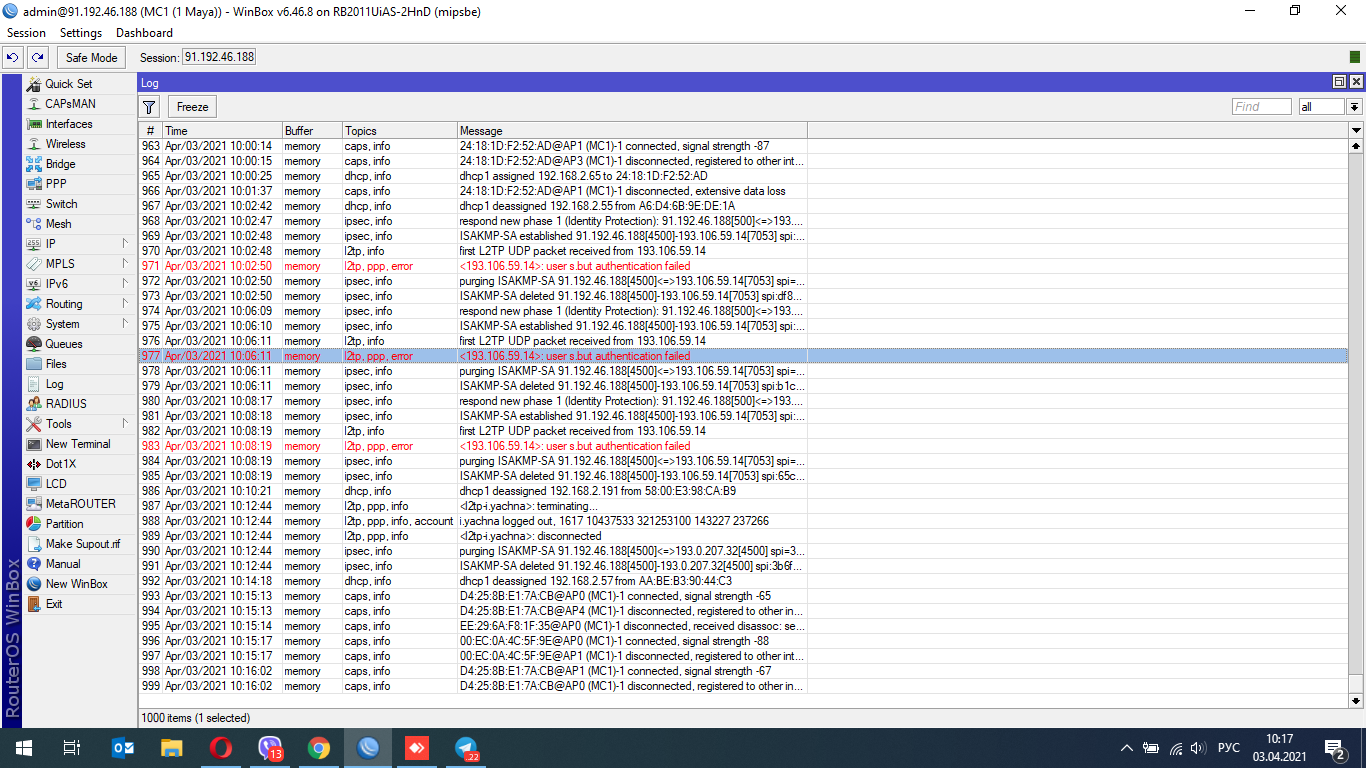The height and width of the screenshot is (768, 1366).
Task: Open the Partition menu icon
Action: 34,524
